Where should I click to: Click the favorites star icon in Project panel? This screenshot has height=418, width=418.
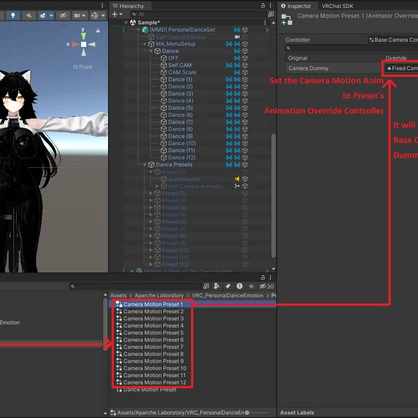(251, 286)
